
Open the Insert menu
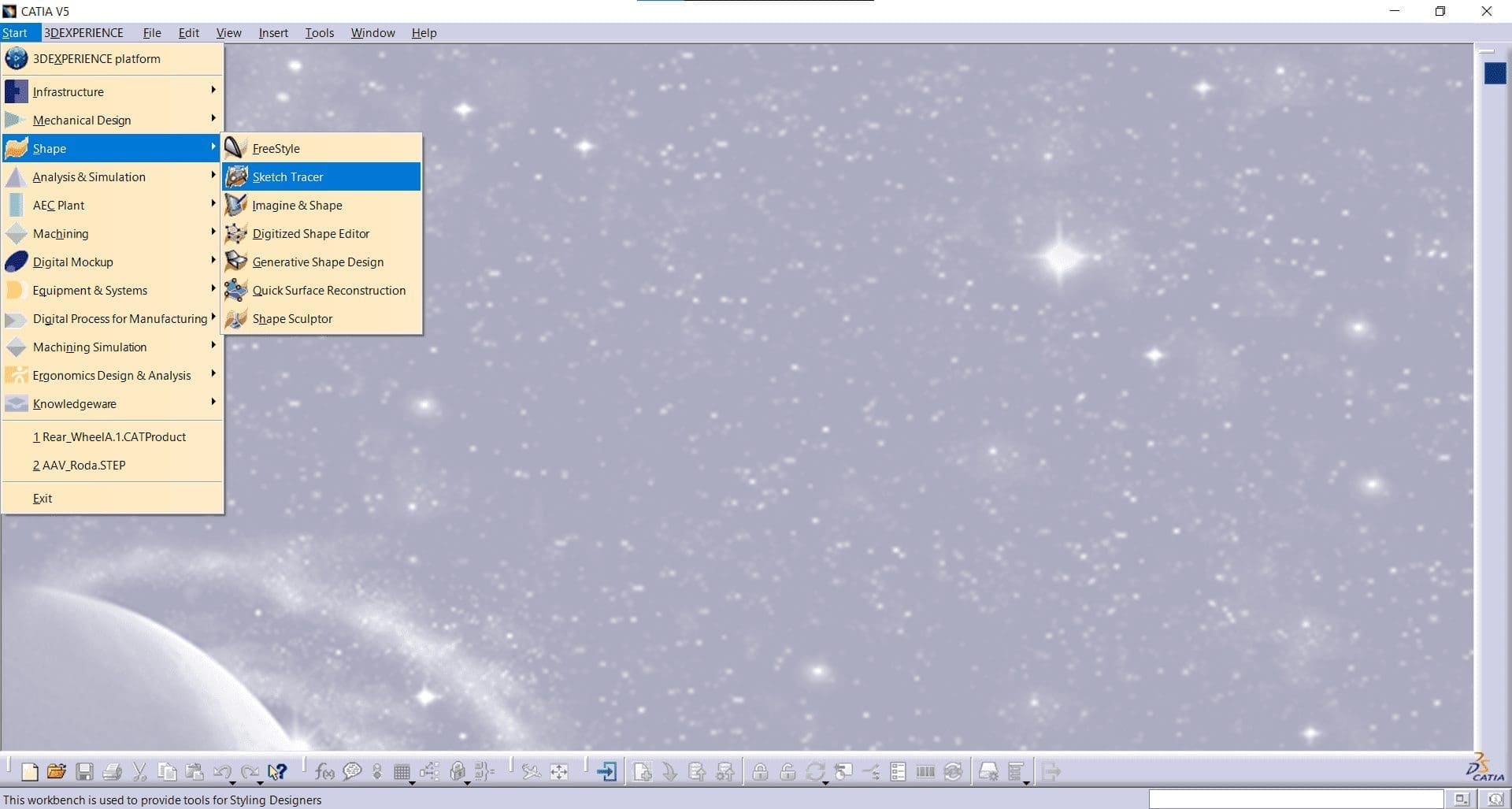tap(273, 32)
